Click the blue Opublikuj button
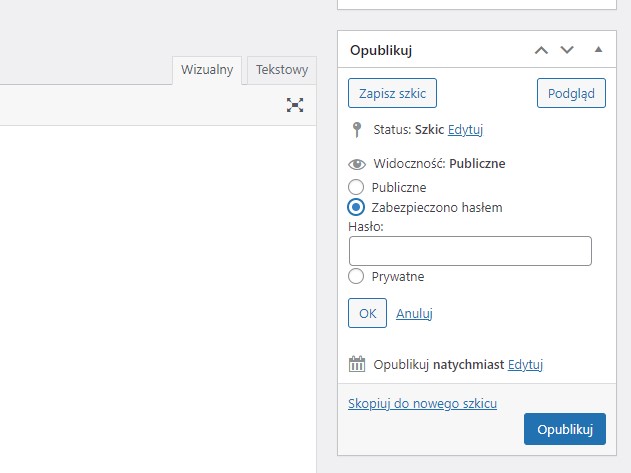The height and width of the screenshot is (473, 631). point(564,429)
